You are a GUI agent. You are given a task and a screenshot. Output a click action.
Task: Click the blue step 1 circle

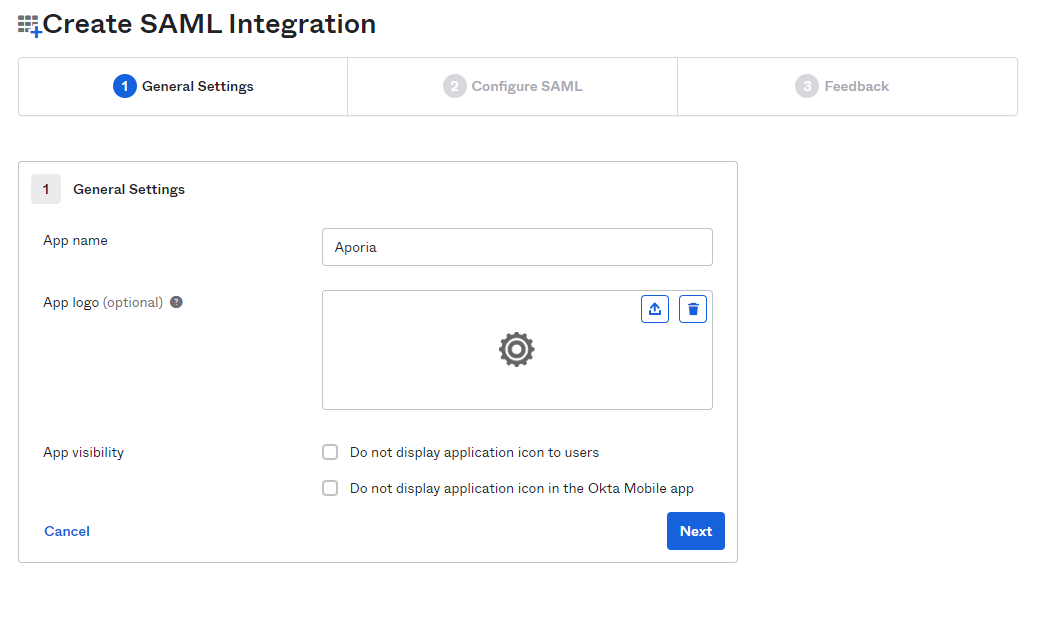click(x=125, y=86)
